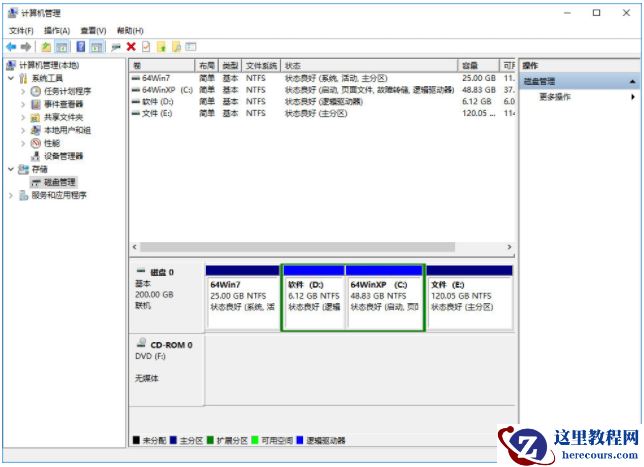This screenshot has width=644, height=467.
Task: Expand the 性能 node
Action: coord(23,143)
